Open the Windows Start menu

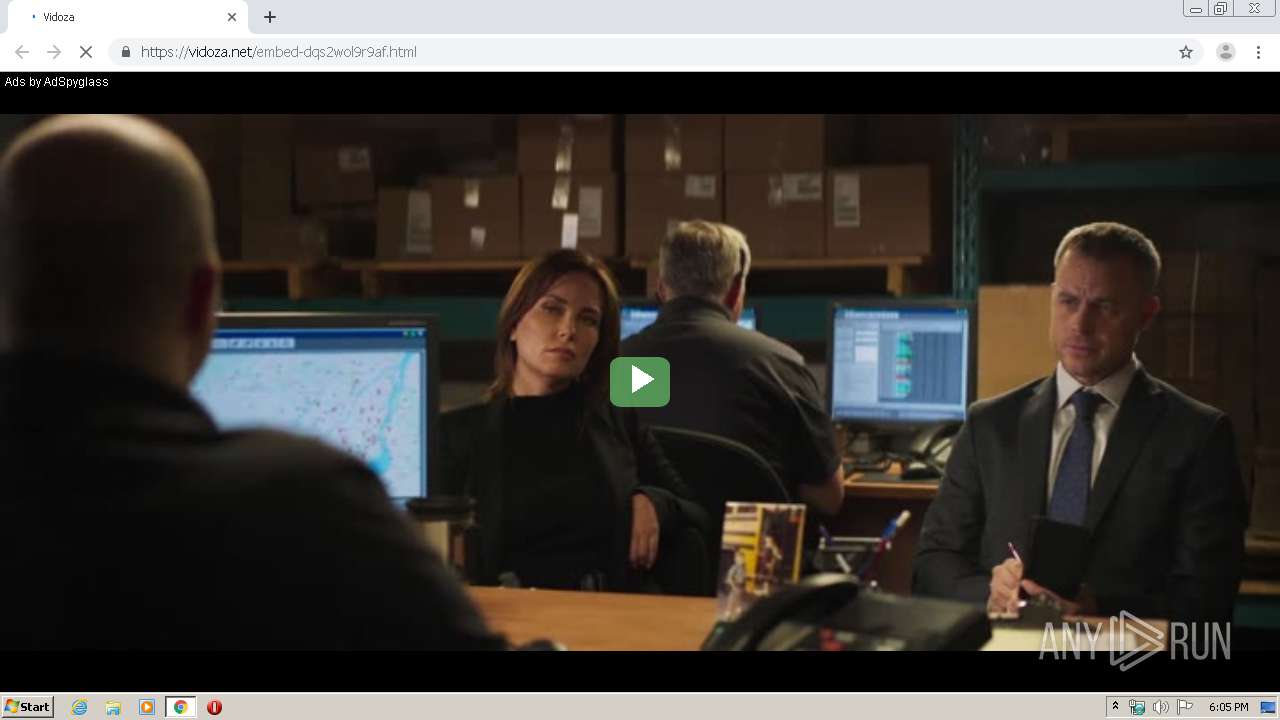click(27, 707)
